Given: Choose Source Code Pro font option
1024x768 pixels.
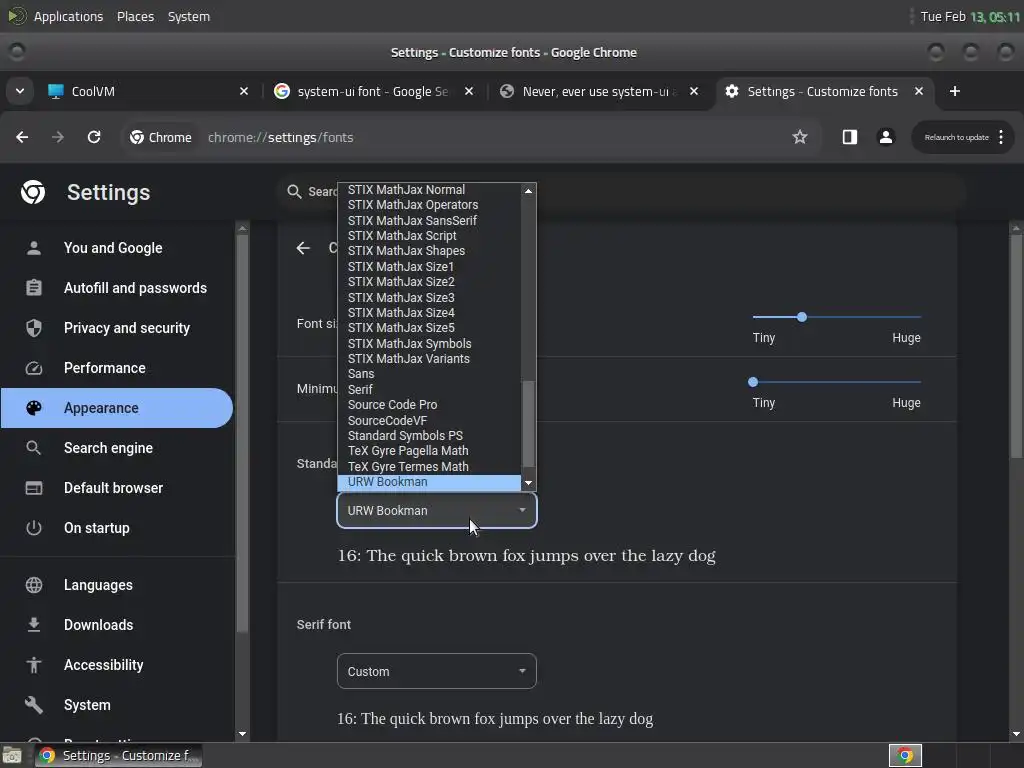Looking at the screenshot, I should (x=429, y=405).
